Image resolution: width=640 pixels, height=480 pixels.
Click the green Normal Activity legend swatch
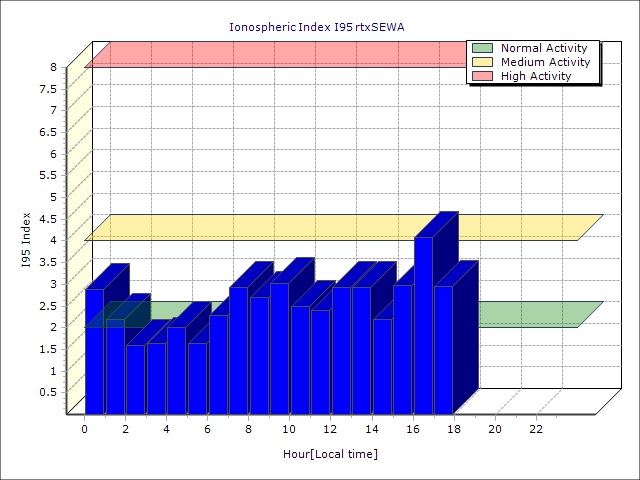[482, 48]
